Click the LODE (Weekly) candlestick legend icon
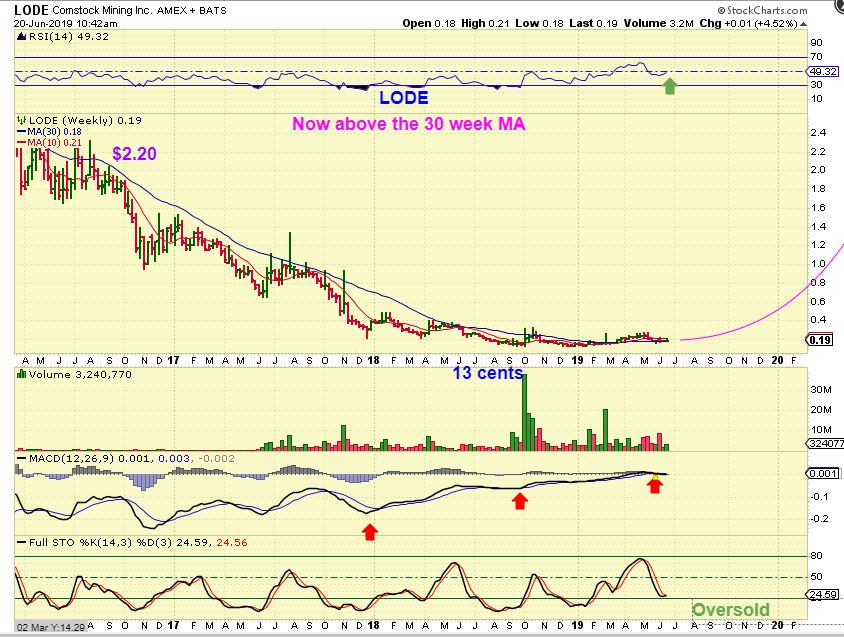The width and height of the screenshot is (844, 637). [x=22, y=120]
